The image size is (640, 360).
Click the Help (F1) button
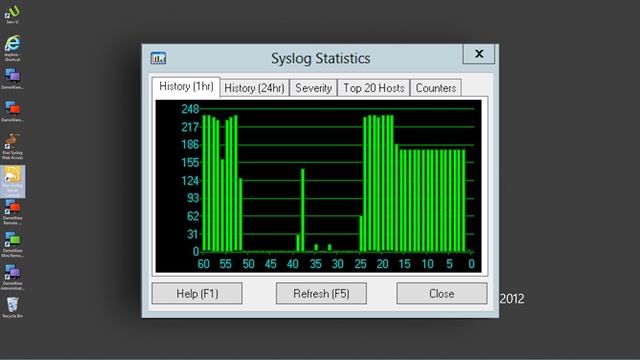(x=197, y=293)
